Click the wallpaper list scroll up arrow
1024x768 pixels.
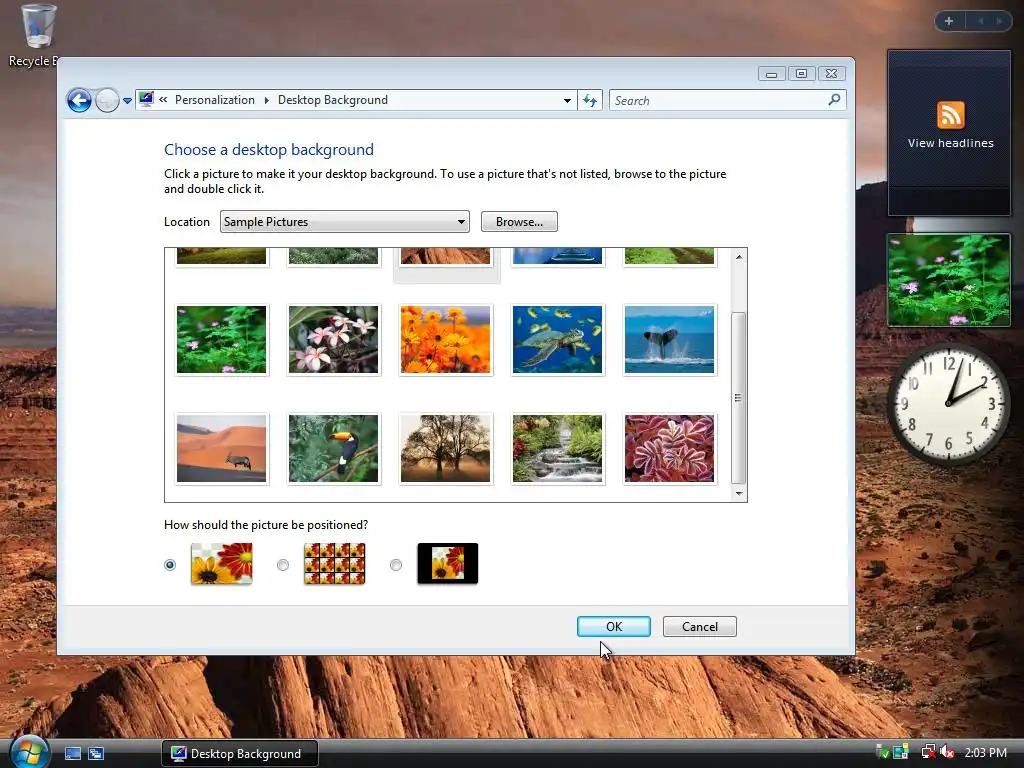click(739, 257)
